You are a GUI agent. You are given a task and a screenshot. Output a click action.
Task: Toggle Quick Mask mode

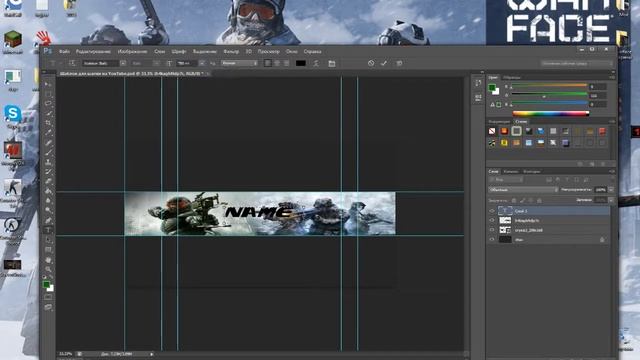(48, 298)
